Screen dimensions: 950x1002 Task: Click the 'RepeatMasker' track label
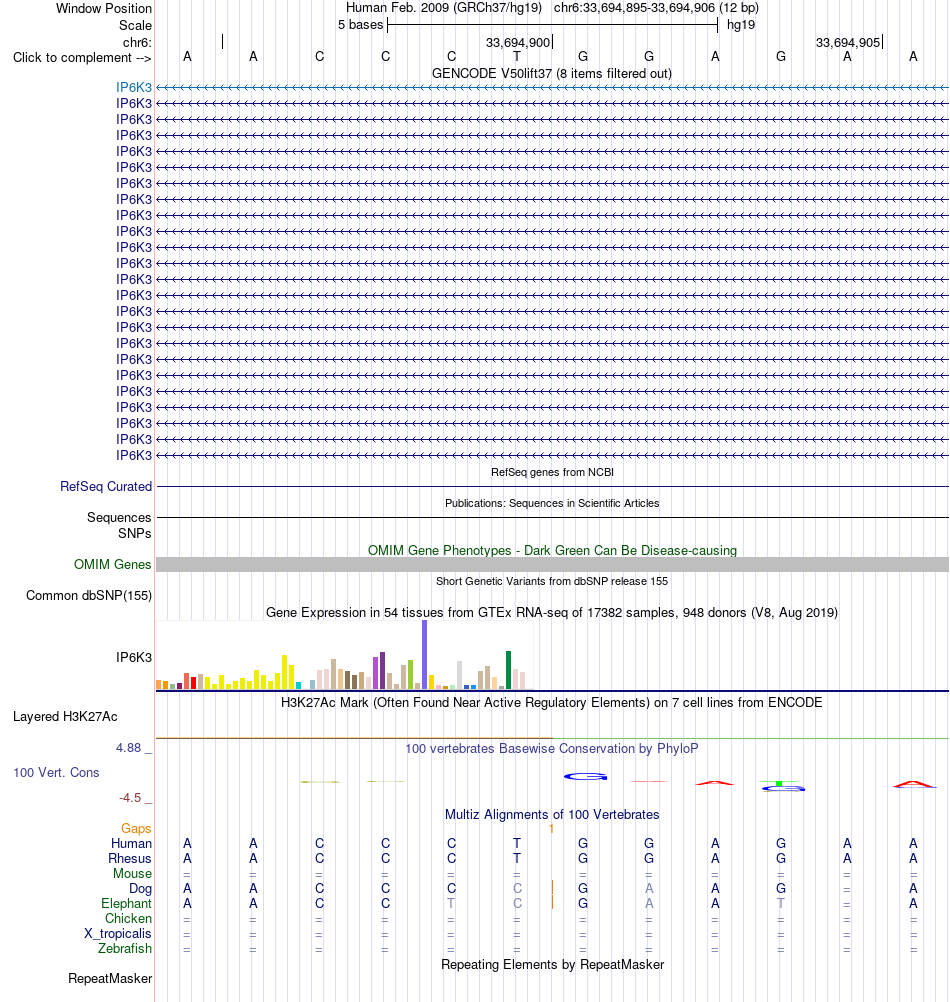click(110, 978)
